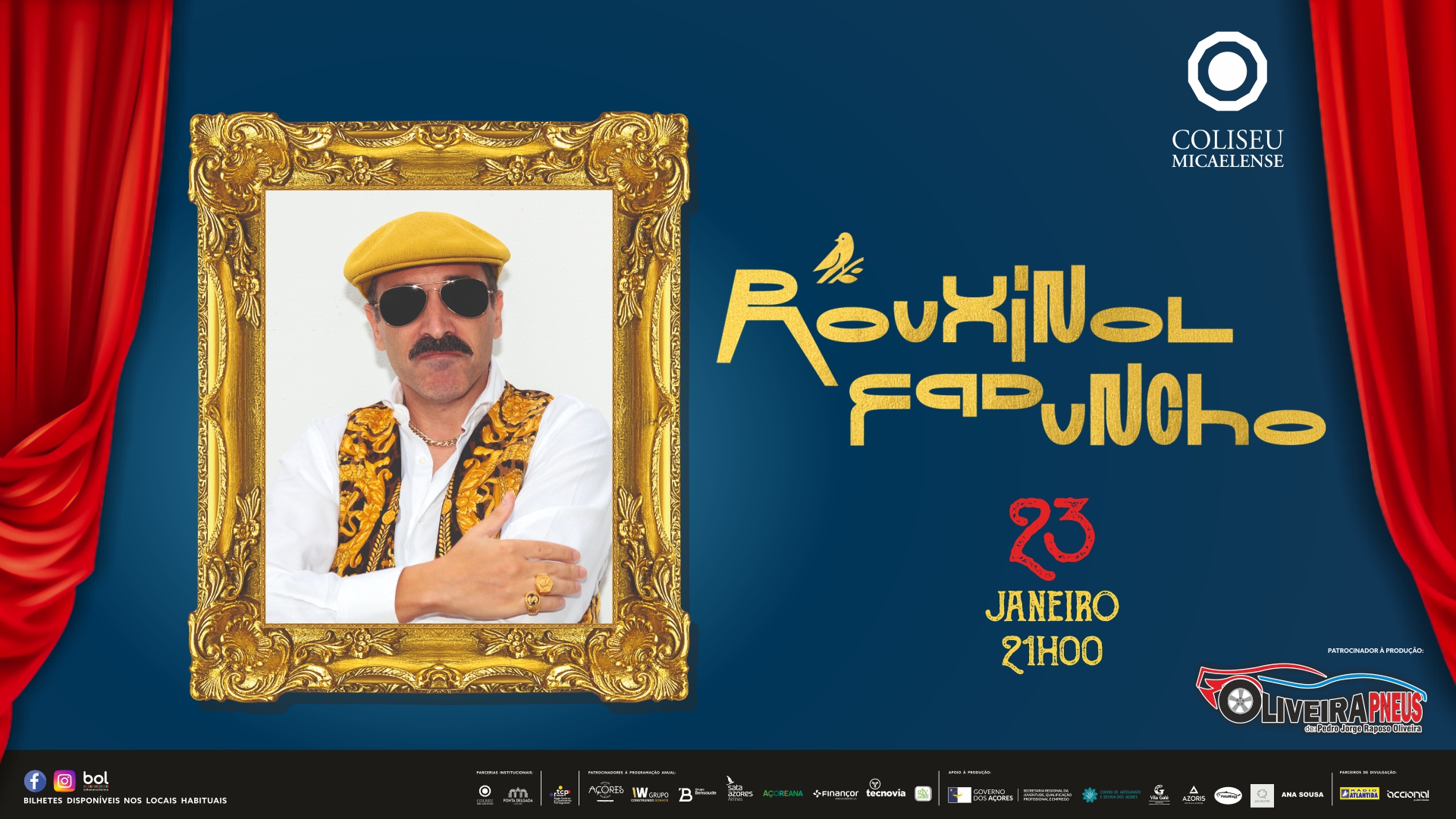Click the Instagram icon
The width and height of the screenshot is (1456, 819).
click(64, 780)
